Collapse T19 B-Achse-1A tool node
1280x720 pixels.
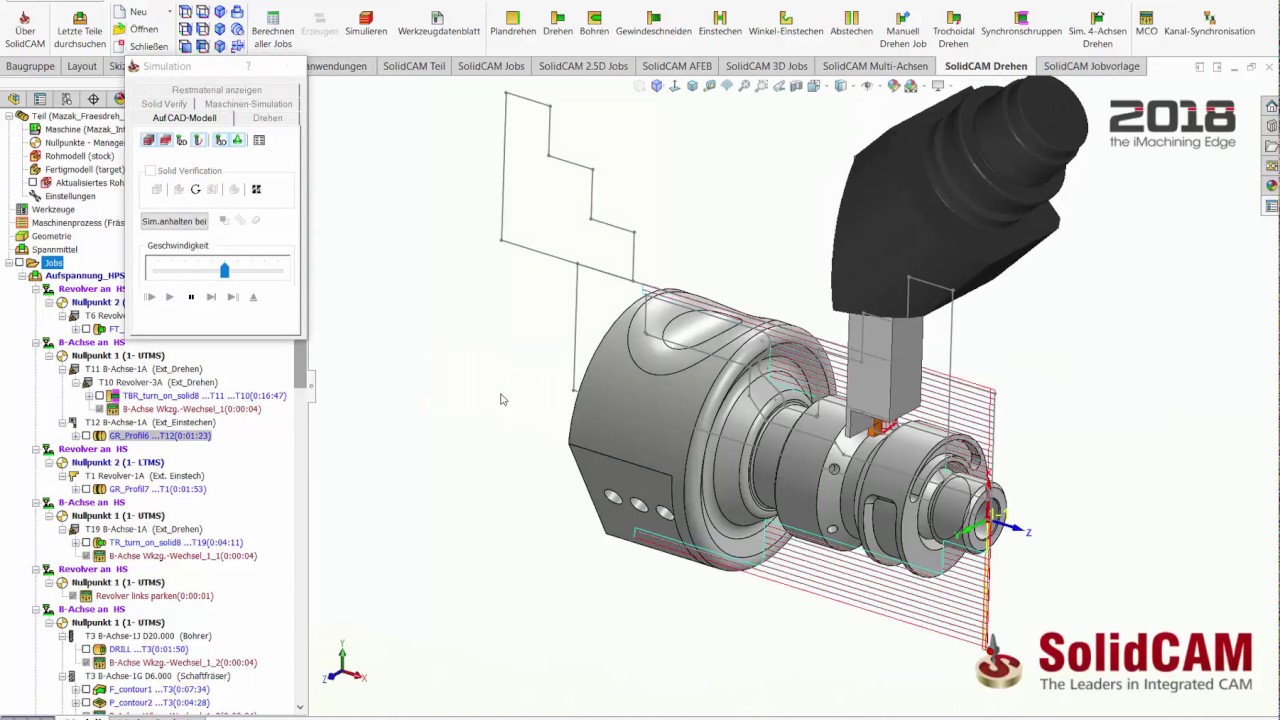pyautogui.click(x=62, y=529)
